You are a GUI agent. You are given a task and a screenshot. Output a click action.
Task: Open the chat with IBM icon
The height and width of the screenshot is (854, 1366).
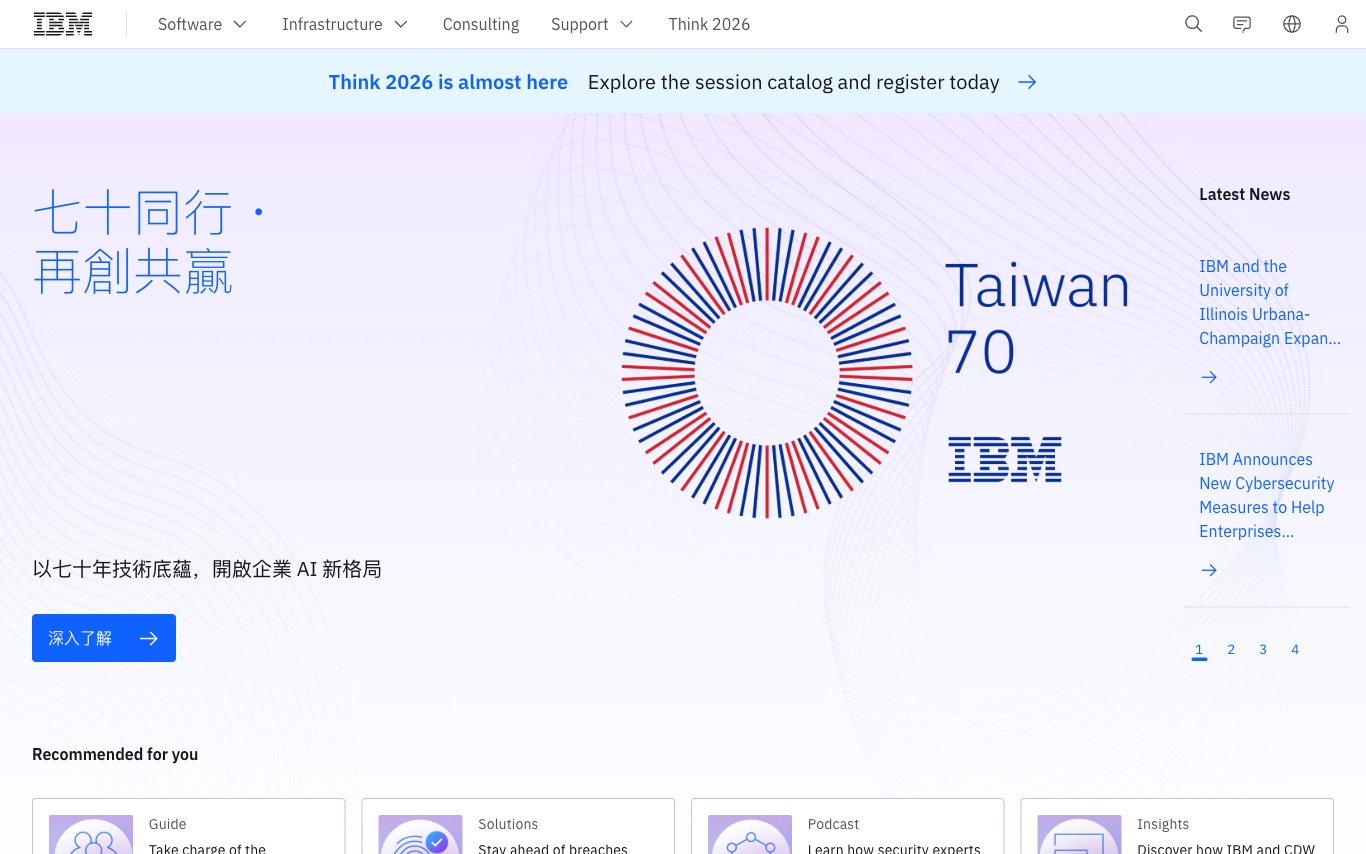point(1242,24)
